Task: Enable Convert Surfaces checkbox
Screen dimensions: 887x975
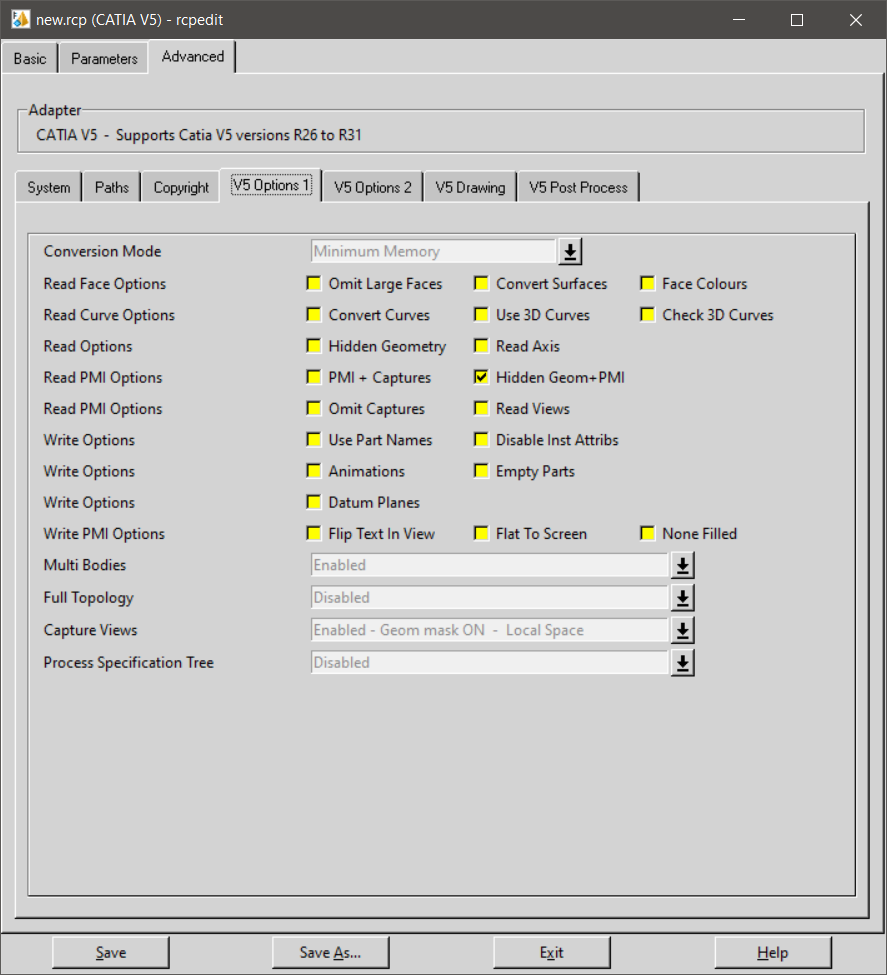Action: point(481,284)
